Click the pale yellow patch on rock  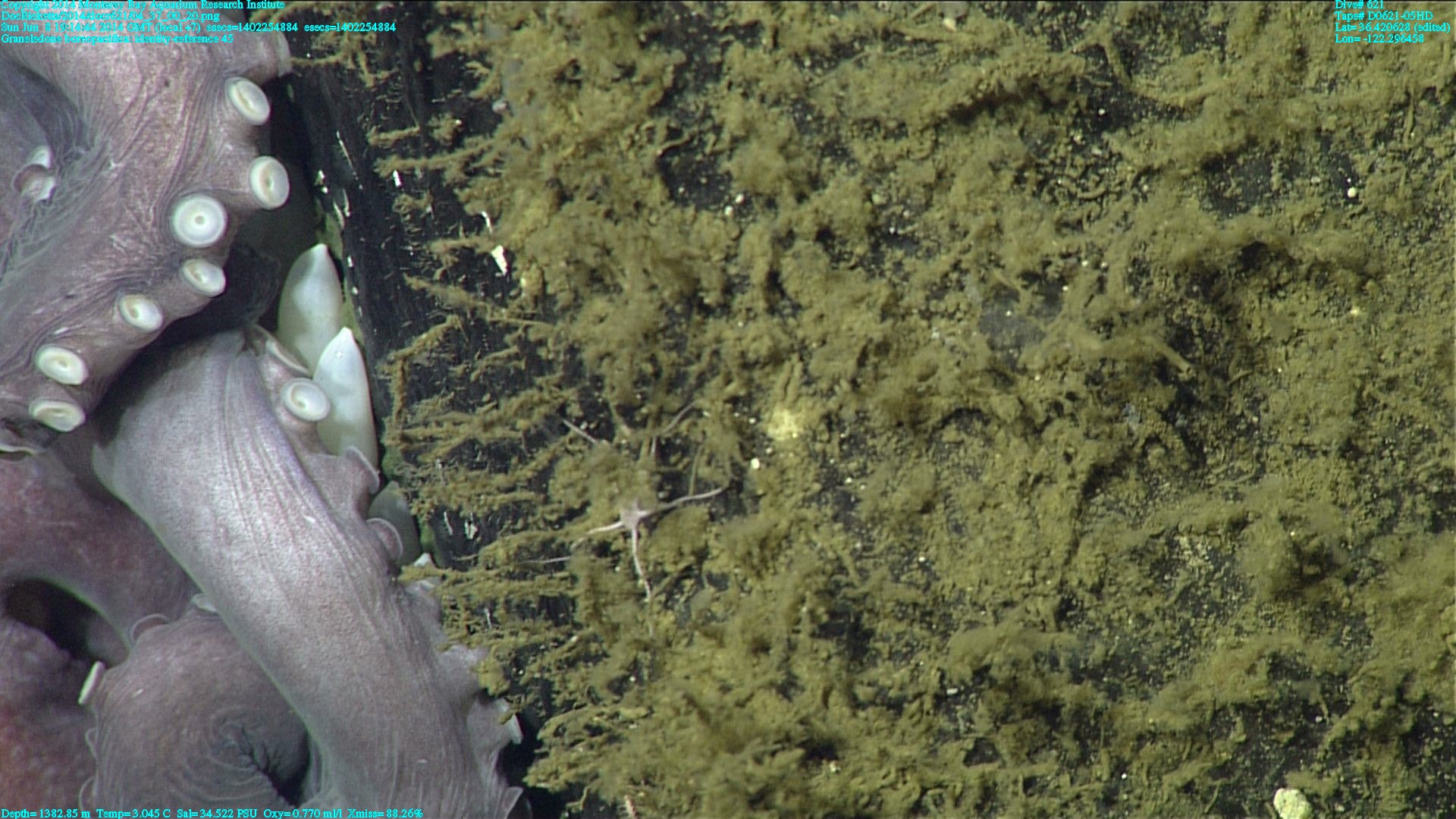coord(785,425)
